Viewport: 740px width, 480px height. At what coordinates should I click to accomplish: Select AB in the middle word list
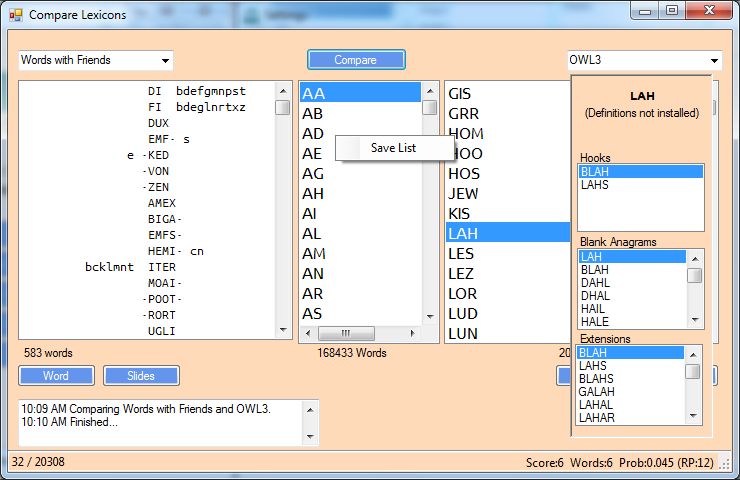pos(361,113)
